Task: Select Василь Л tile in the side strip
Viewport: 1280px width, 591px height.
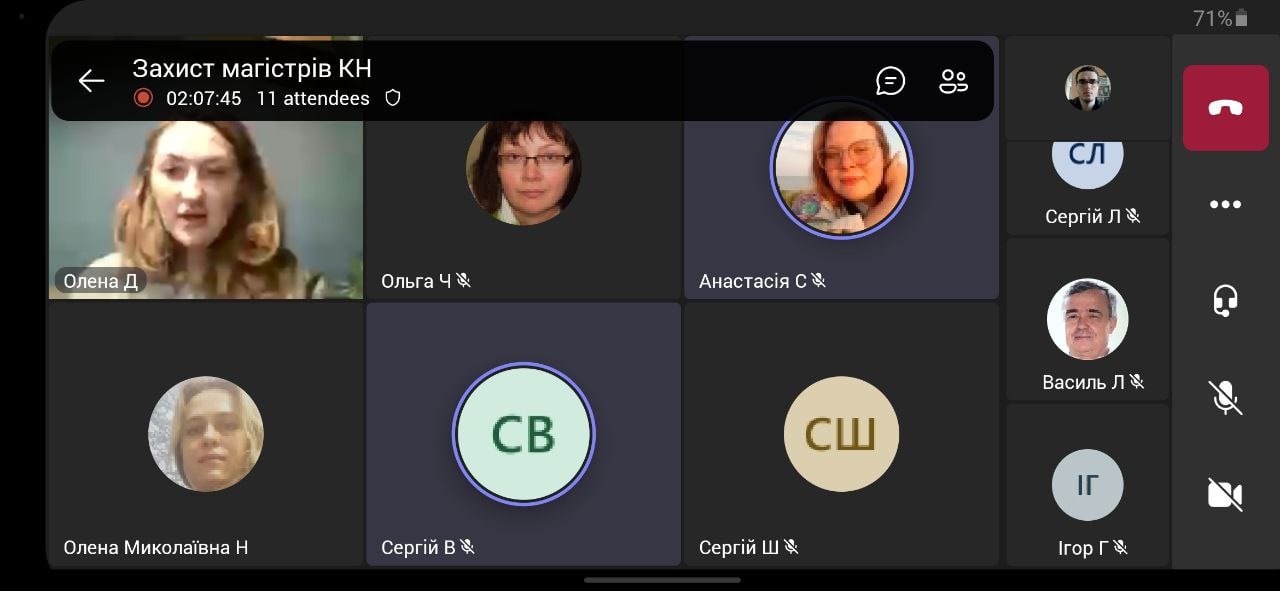Action: [1088, 318]
